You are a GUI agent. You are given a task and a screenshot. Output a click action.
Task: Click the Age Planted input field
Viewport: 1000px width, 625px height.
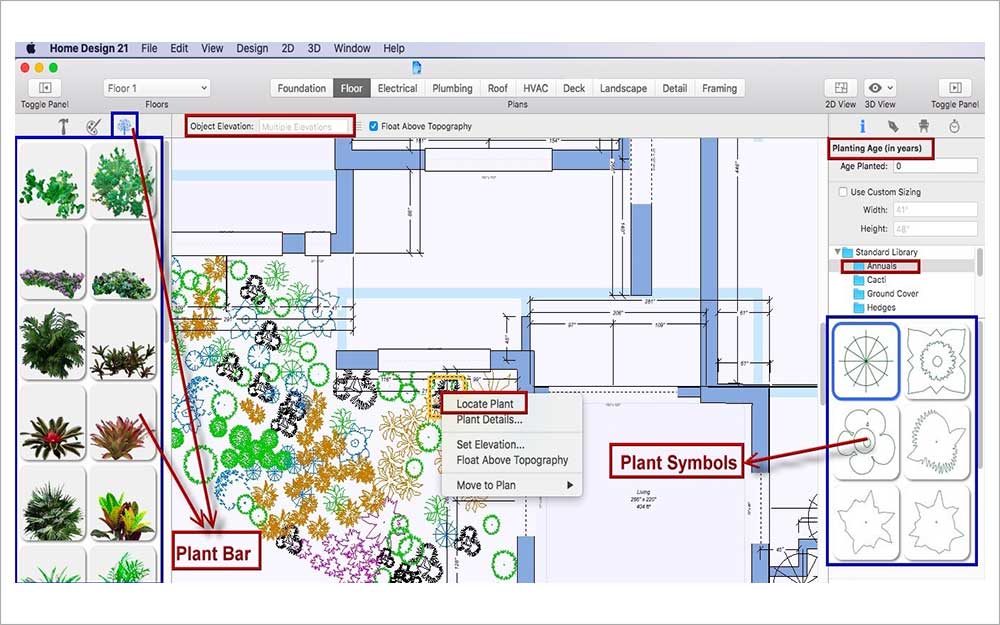point(935,166)
